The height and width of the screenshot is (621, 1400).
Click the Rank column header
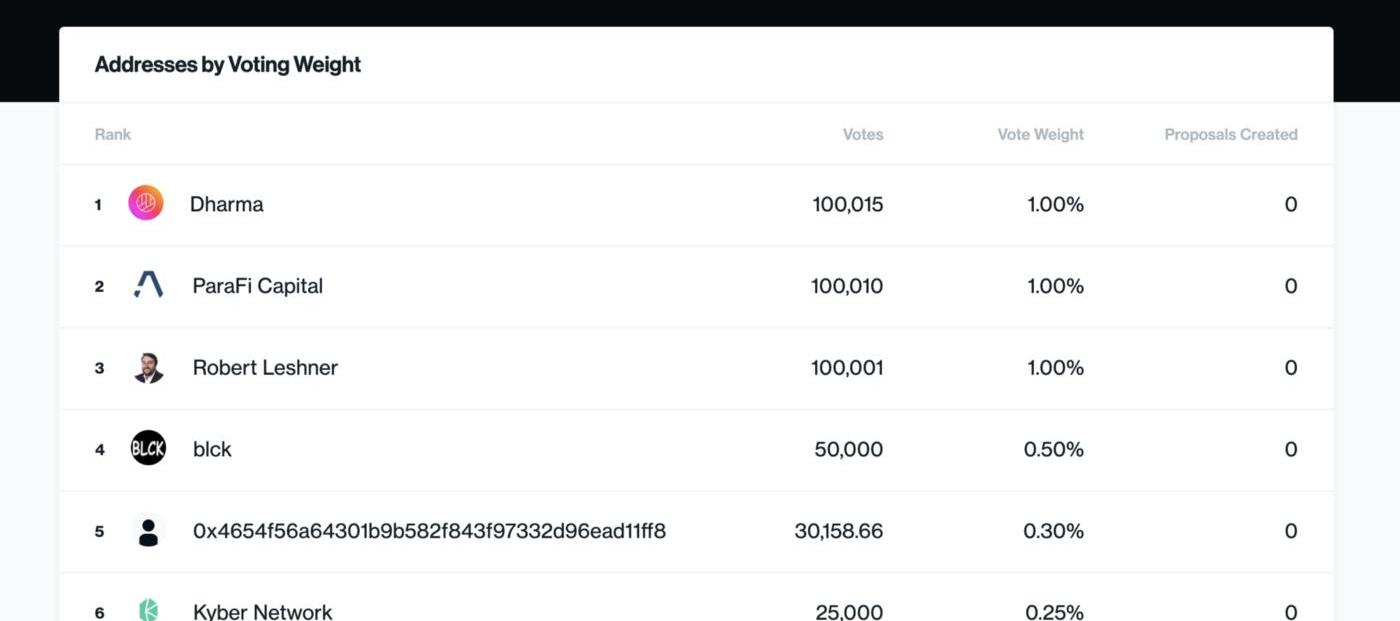coord(113,134)
